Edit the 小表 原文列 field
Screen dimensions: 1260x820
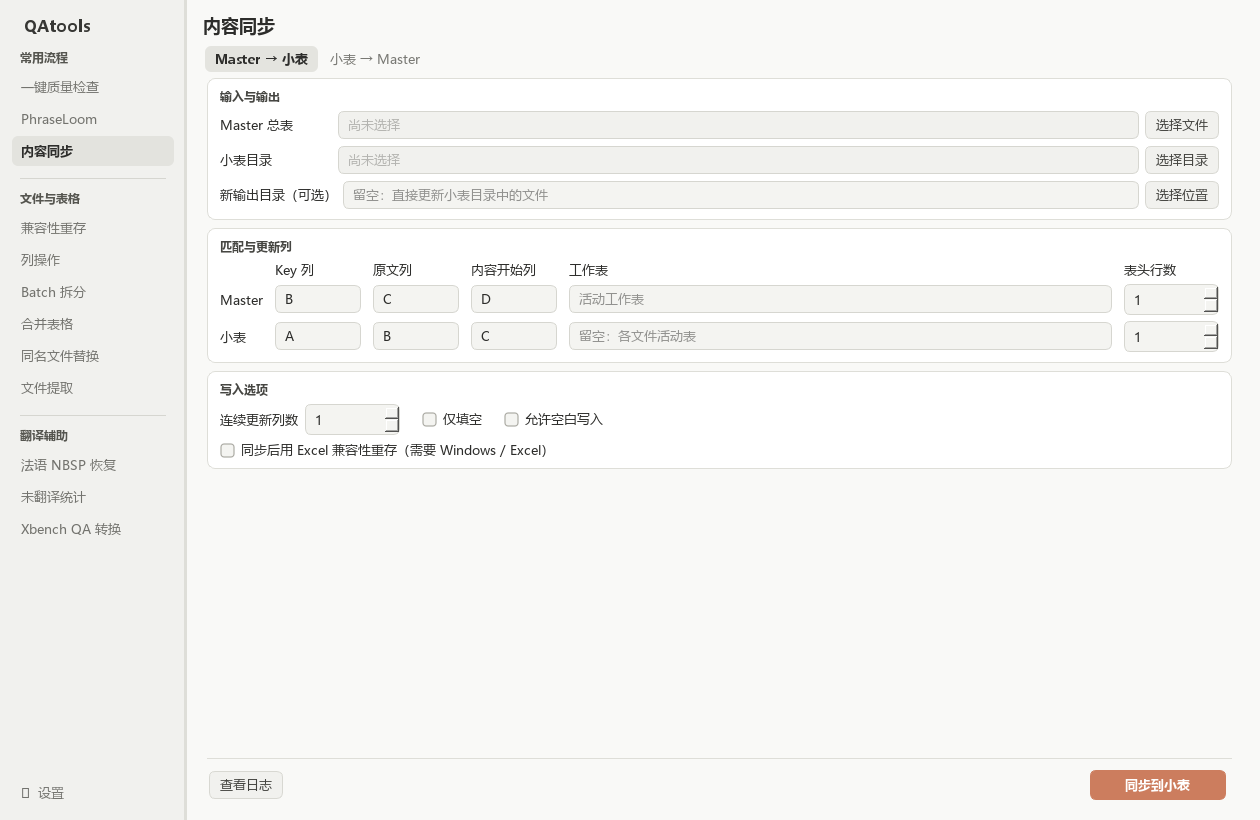416,336
